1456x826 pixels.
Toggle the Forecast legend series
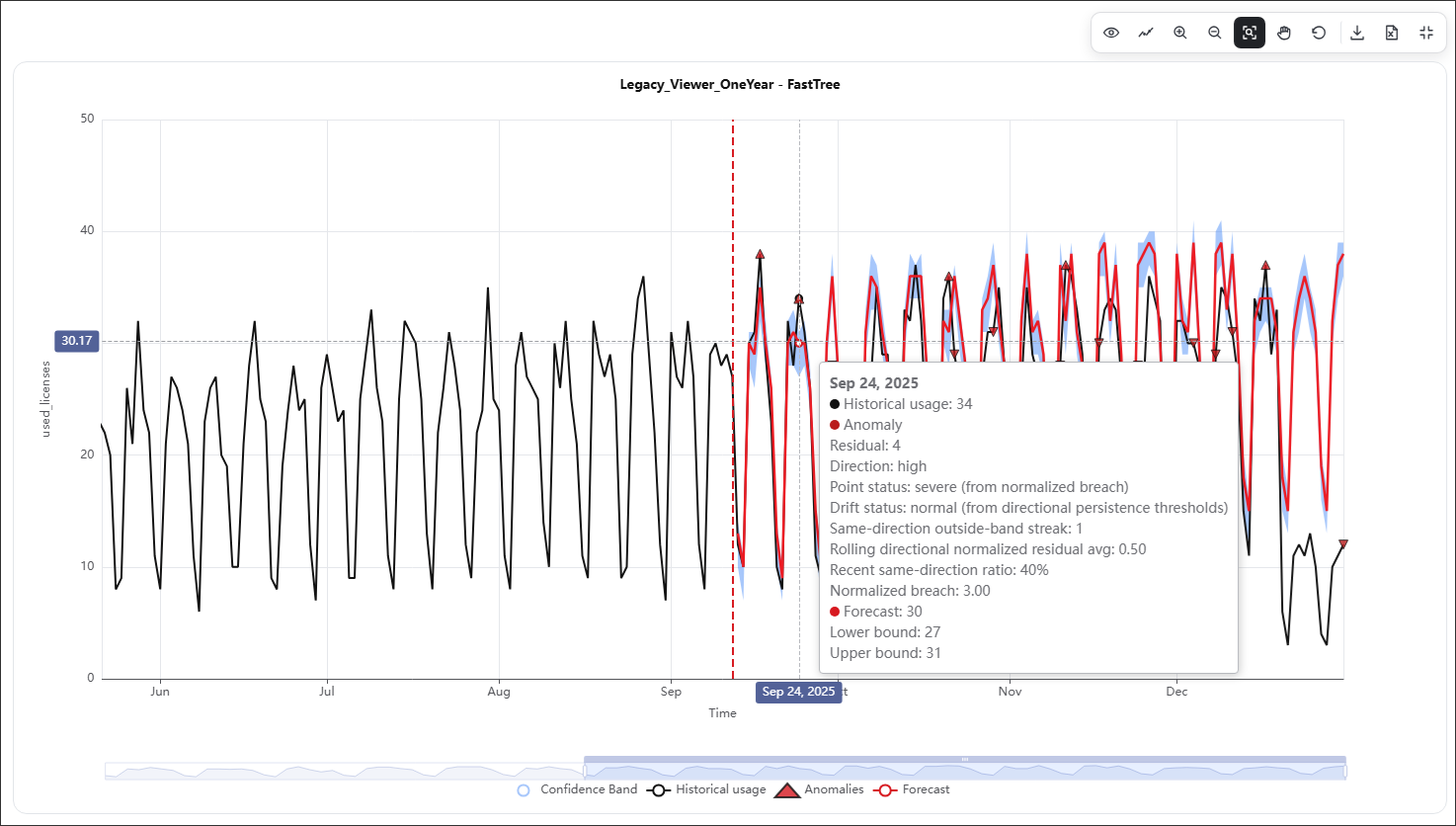[912, 789]
